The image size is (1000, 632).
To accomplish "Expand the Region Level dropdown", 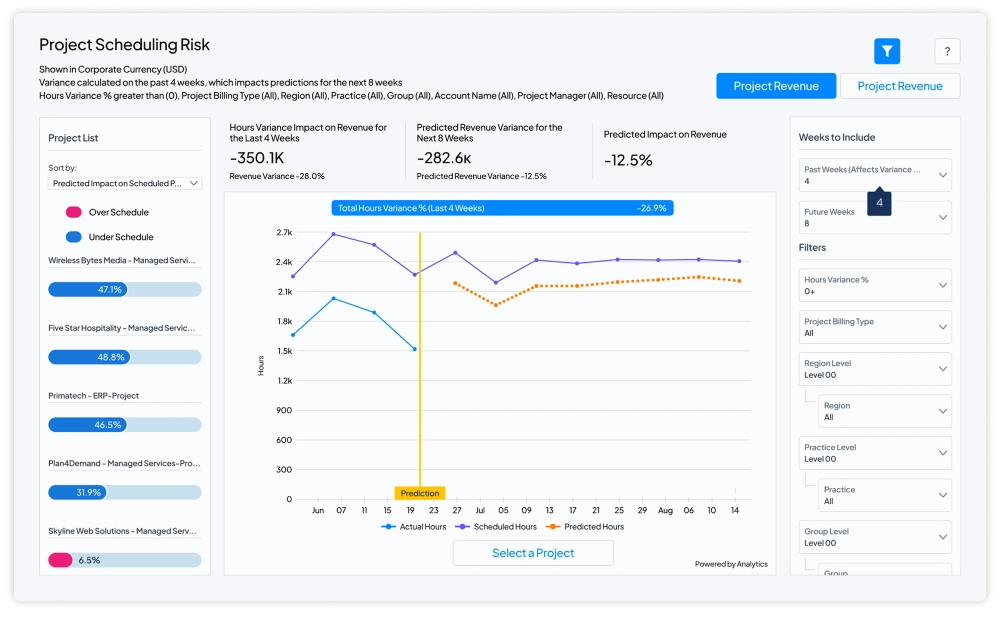I will click(874, 369).
